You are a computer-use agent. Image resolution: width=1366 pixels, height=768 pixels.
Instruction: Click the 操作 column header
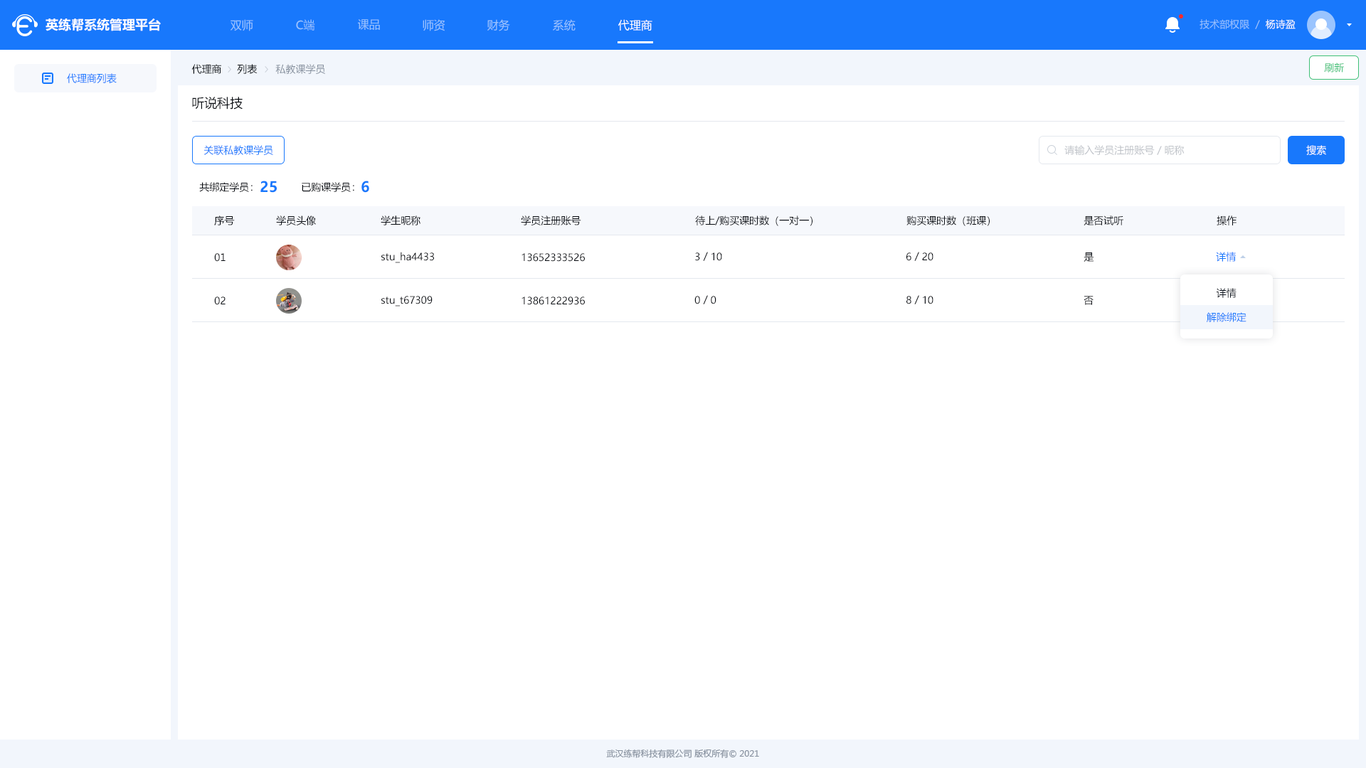click(1226, 220)
